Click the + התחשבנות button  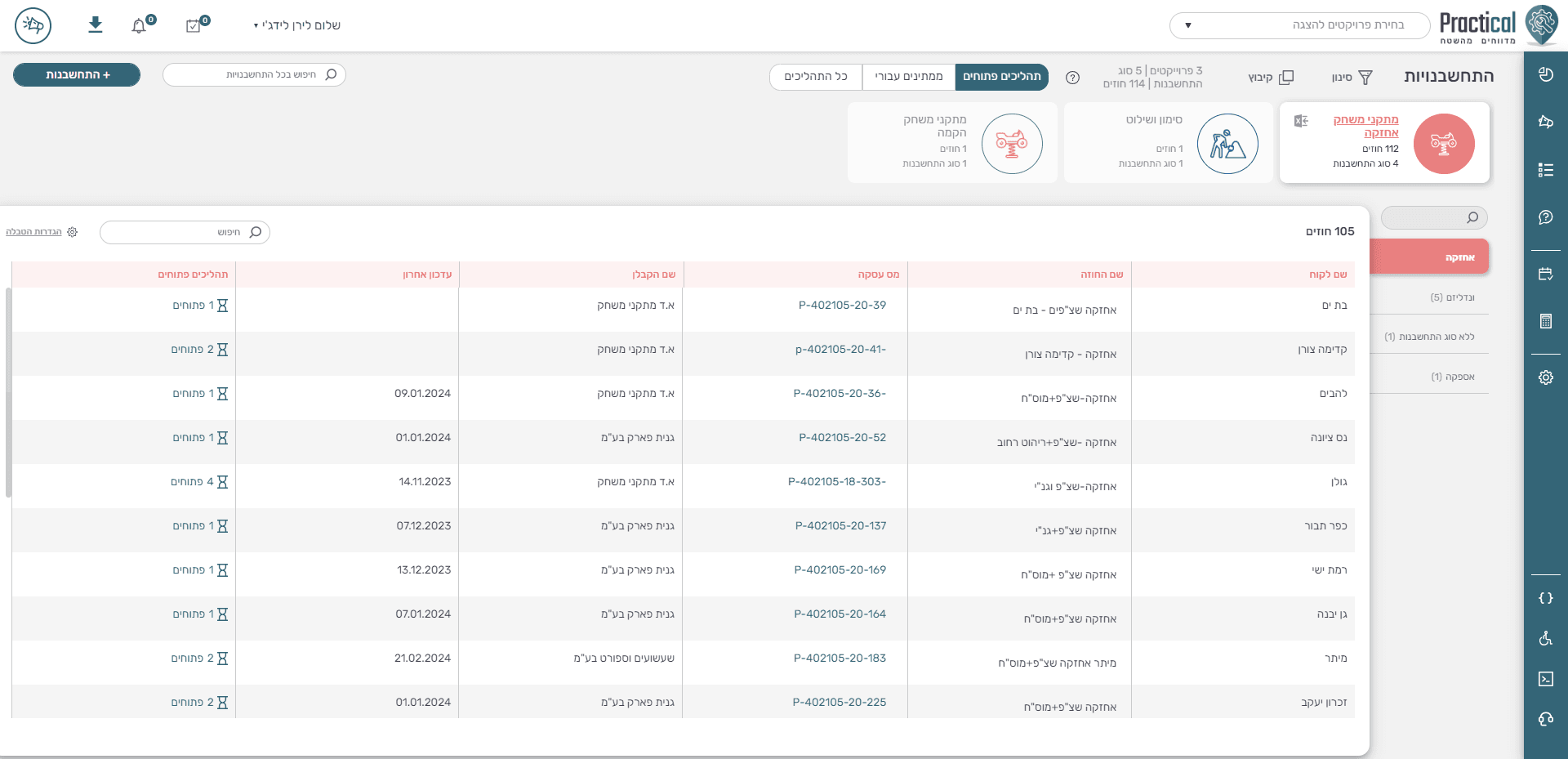[77, 74]
